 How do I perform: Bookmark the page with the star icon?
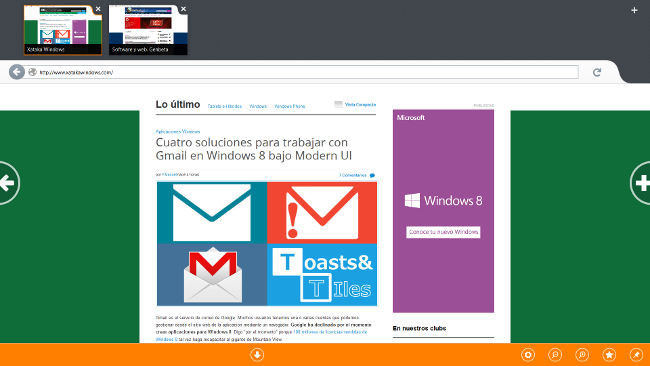tap(609, 355)
